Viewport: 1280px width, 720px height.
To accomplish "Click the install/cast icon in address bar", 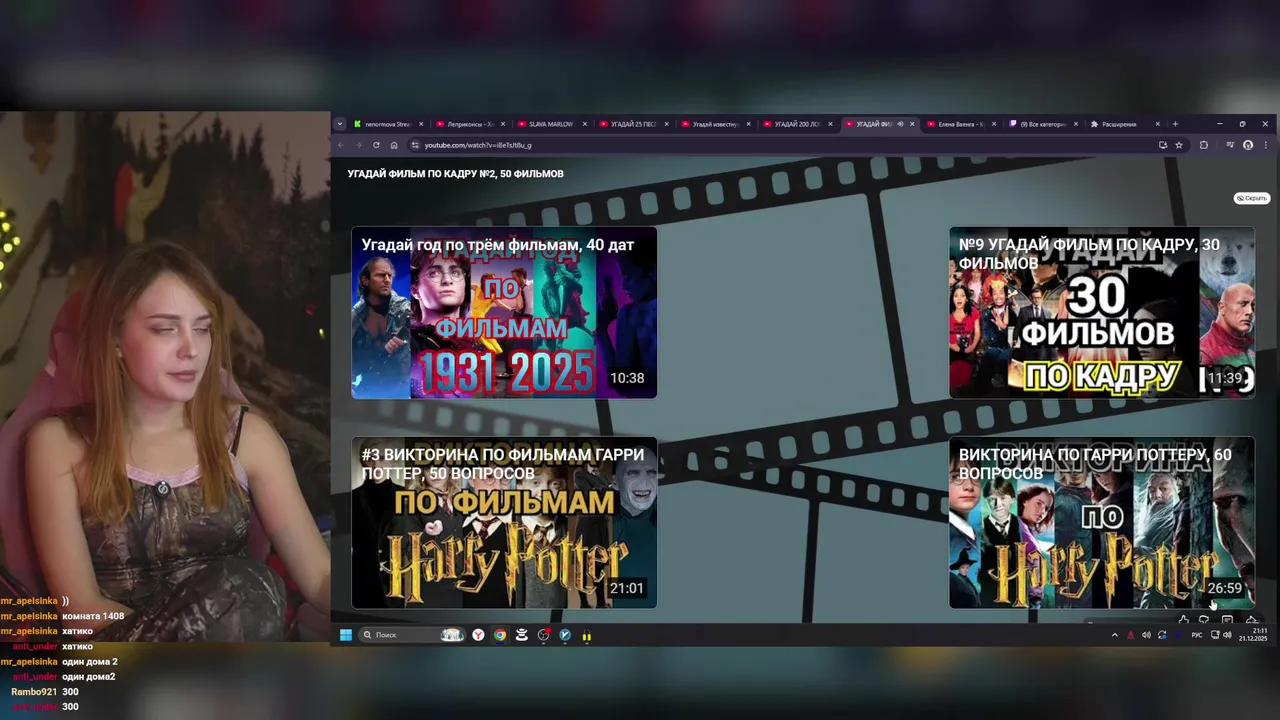I will (1162, 145).
